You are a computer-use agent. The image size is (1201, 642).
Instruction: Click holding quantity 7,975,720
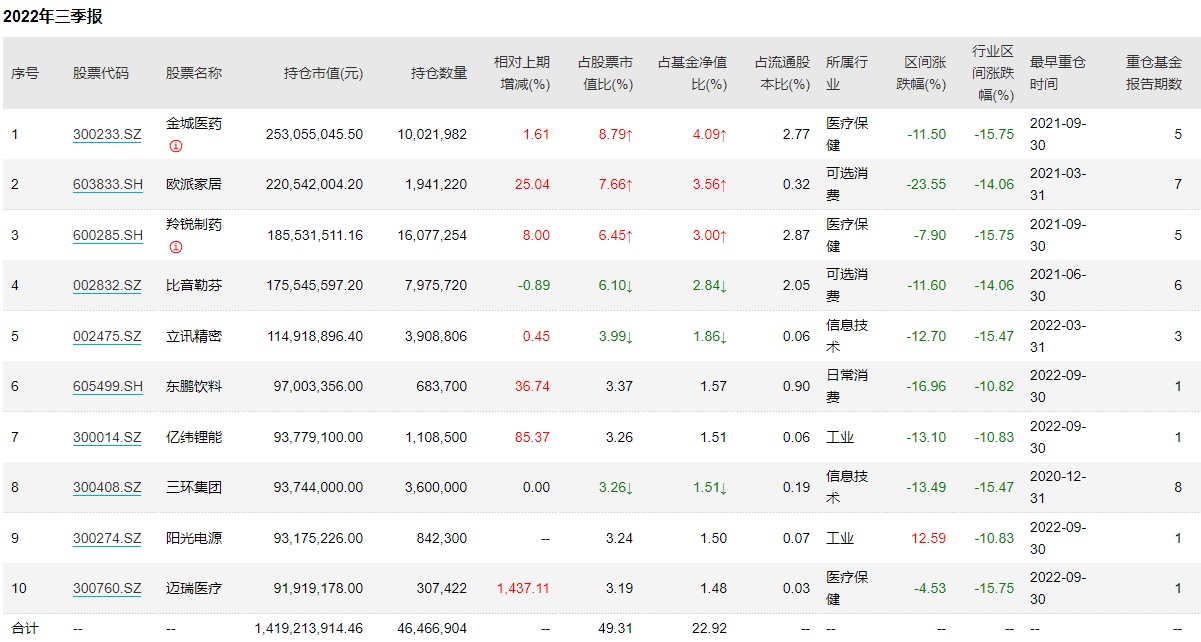436,285
